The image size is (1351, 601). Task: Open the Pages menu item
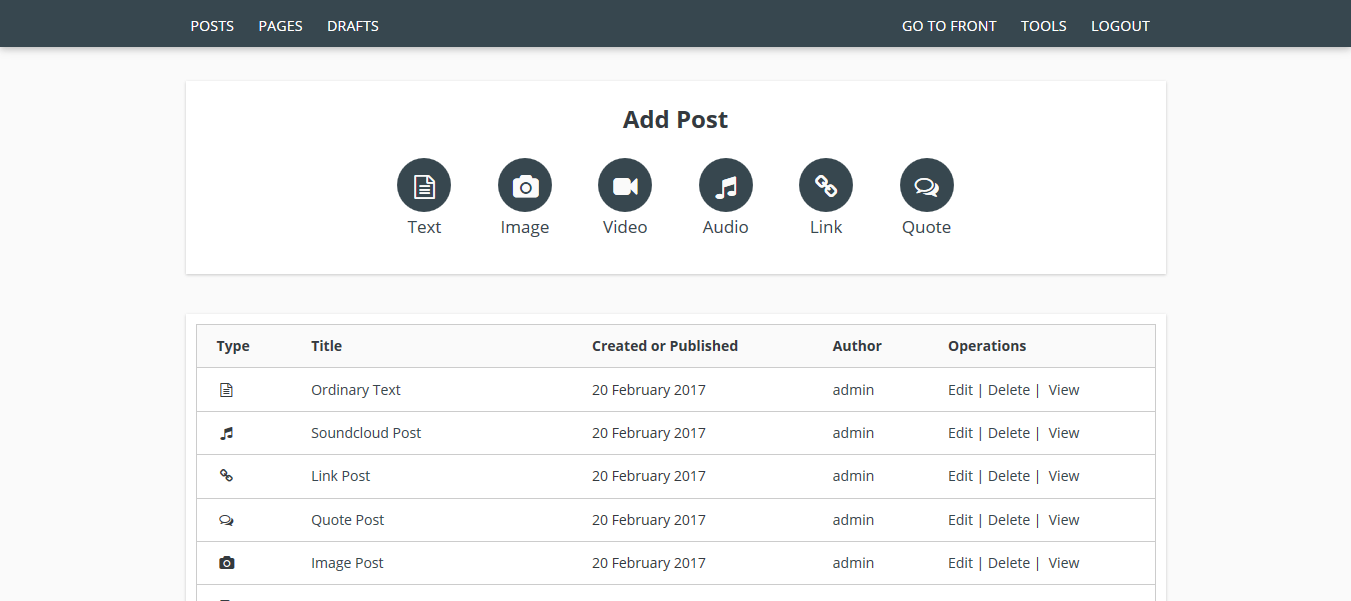pos(280,26)
